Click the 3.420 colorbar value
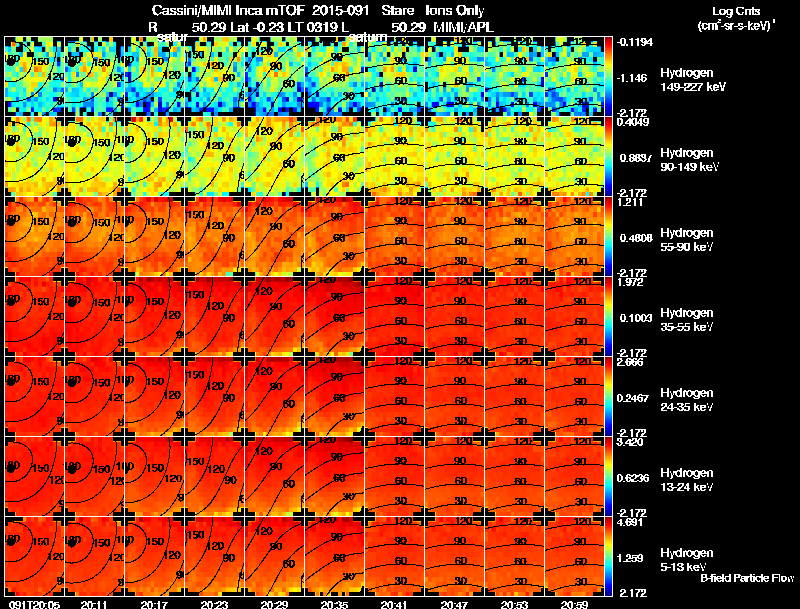Viewport: 800px width, 609px height. [631, 442]
